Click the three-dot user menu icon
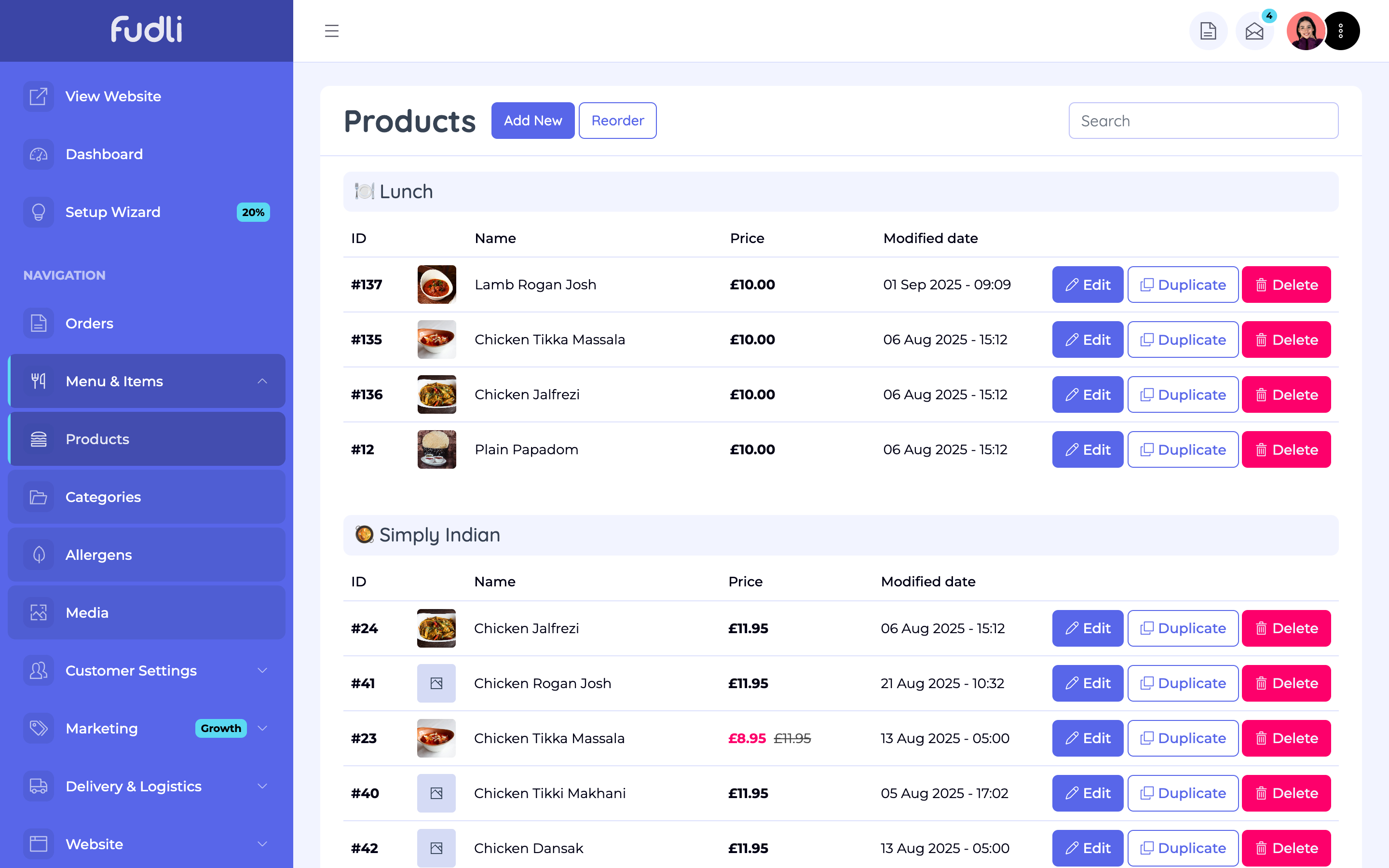The width and height of the screenshot is (1389, 868). pos(1341,31)
